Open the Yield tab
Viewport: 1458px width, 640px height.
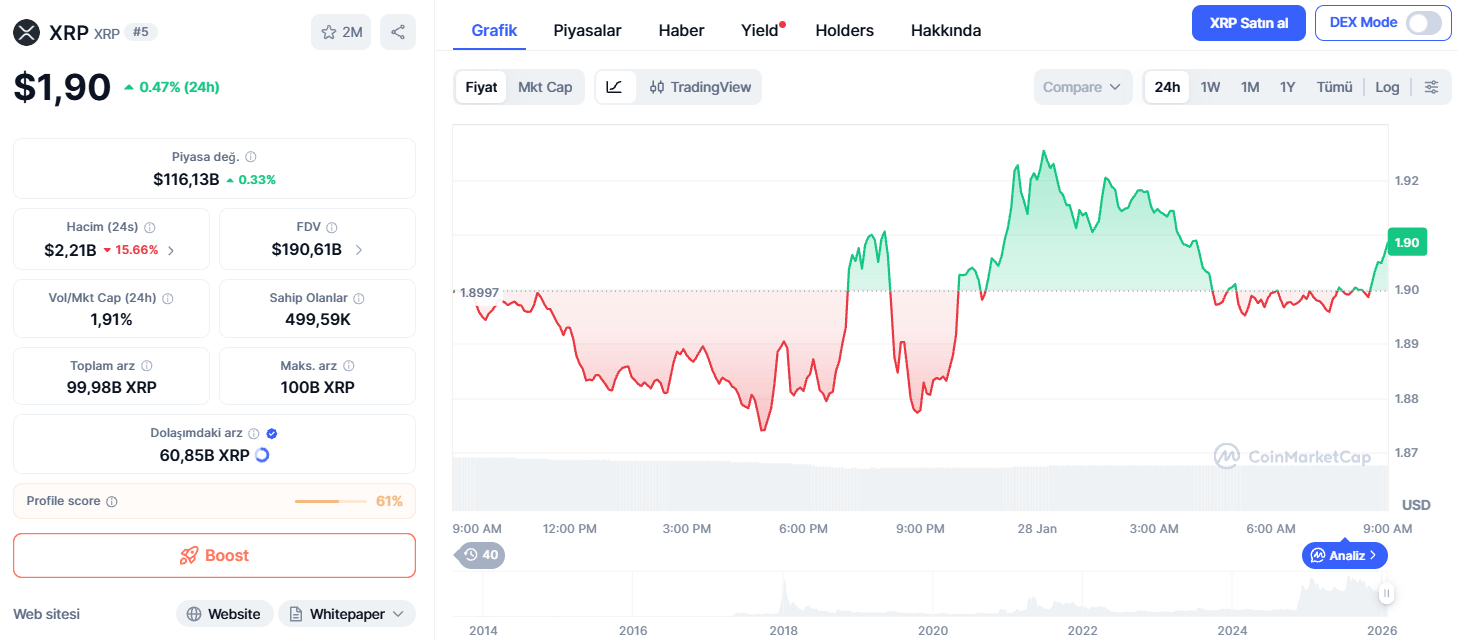(760, 30)
